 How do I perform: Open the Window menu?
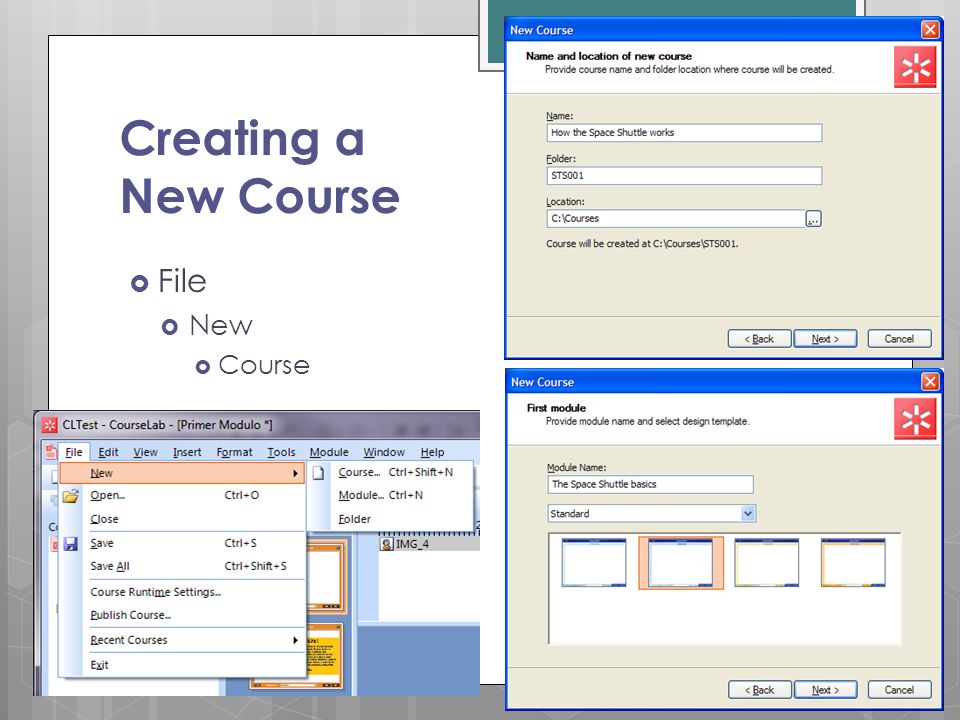[384, 452]
